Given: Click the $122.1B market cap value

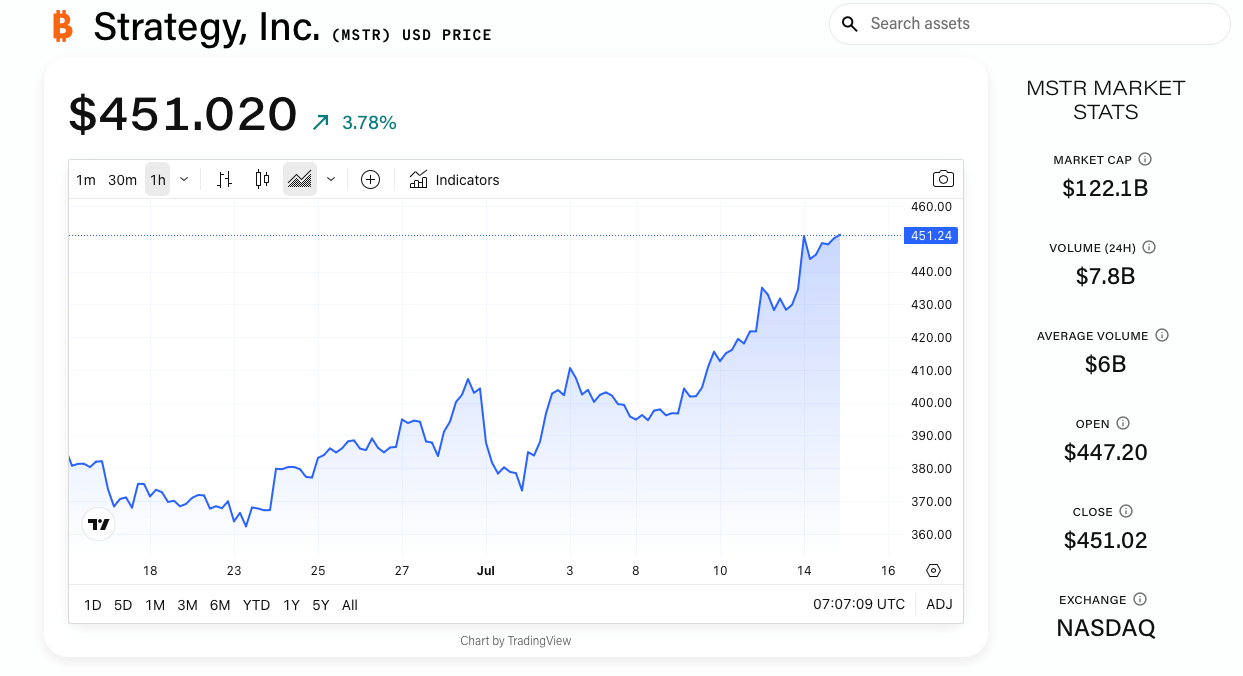Looking at the screenshot, I should coord(1105,188).
